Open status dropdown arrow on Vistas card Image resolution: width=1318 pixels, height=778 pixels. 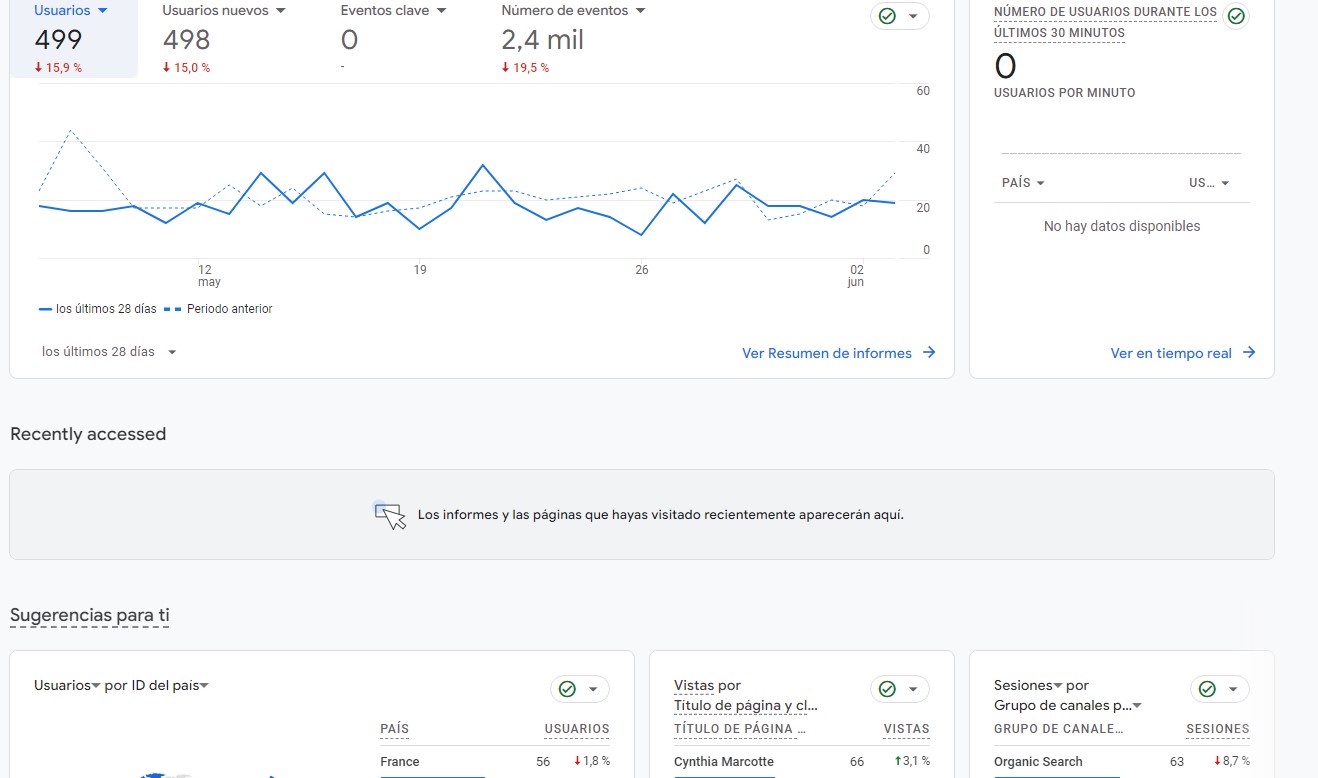click(913, 689)
